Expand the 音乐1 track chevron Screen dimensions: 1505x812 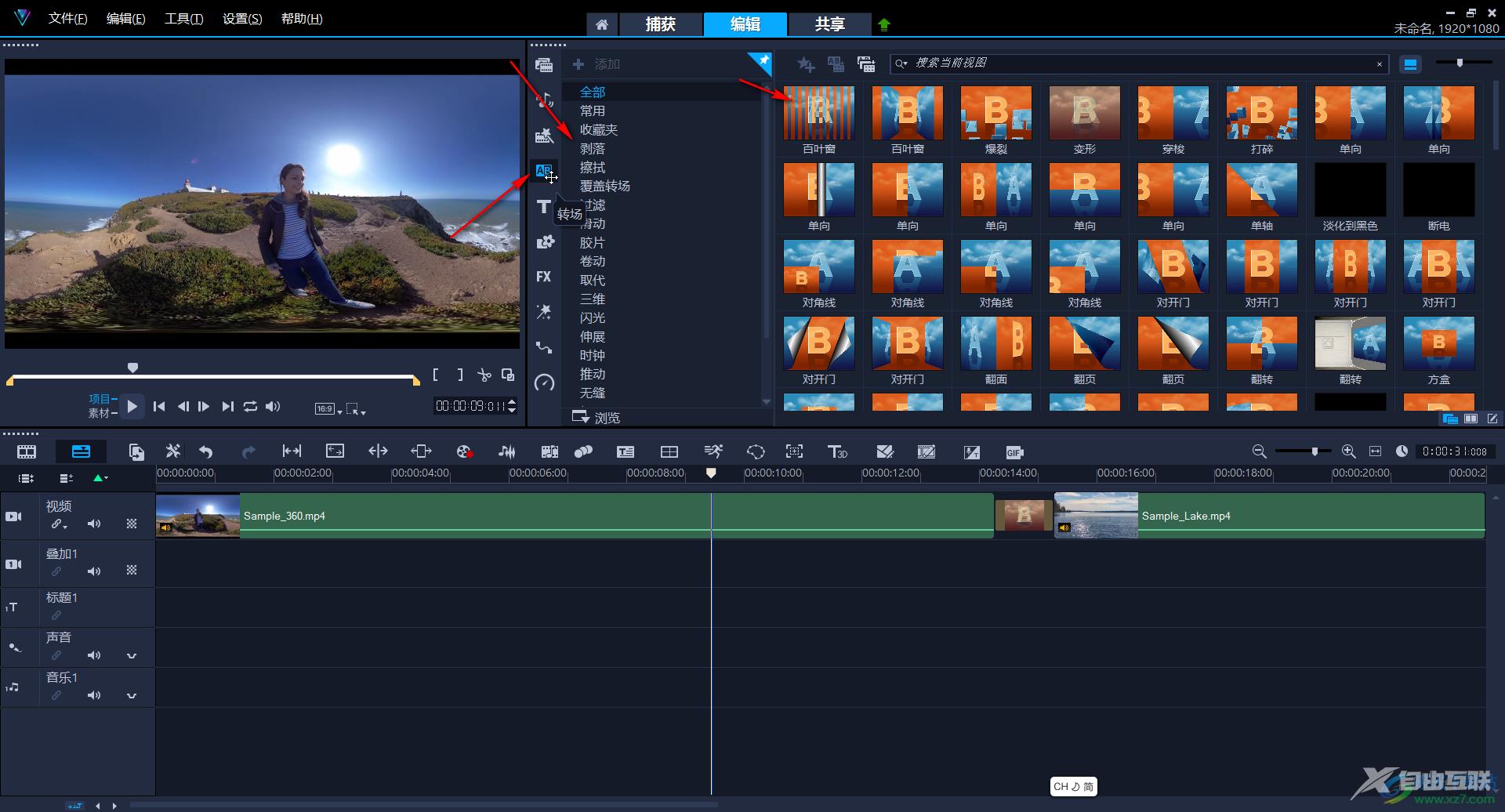[132, 695]
